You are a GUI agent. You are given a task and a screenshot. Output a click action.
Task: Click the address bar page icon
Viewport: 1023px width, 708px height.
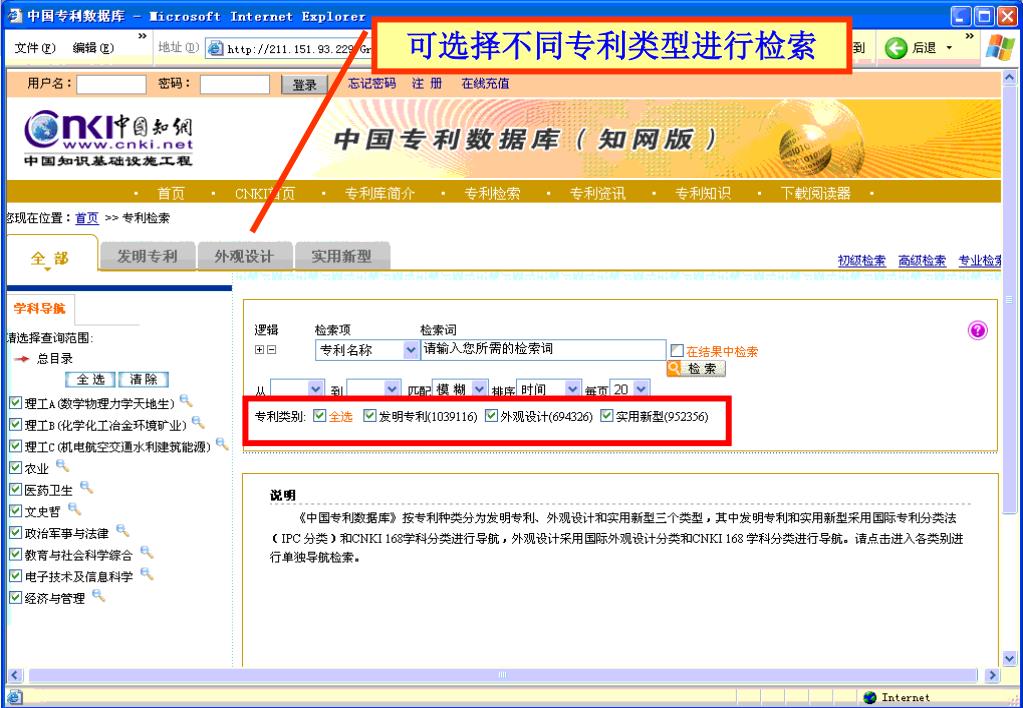click(215, 48)
